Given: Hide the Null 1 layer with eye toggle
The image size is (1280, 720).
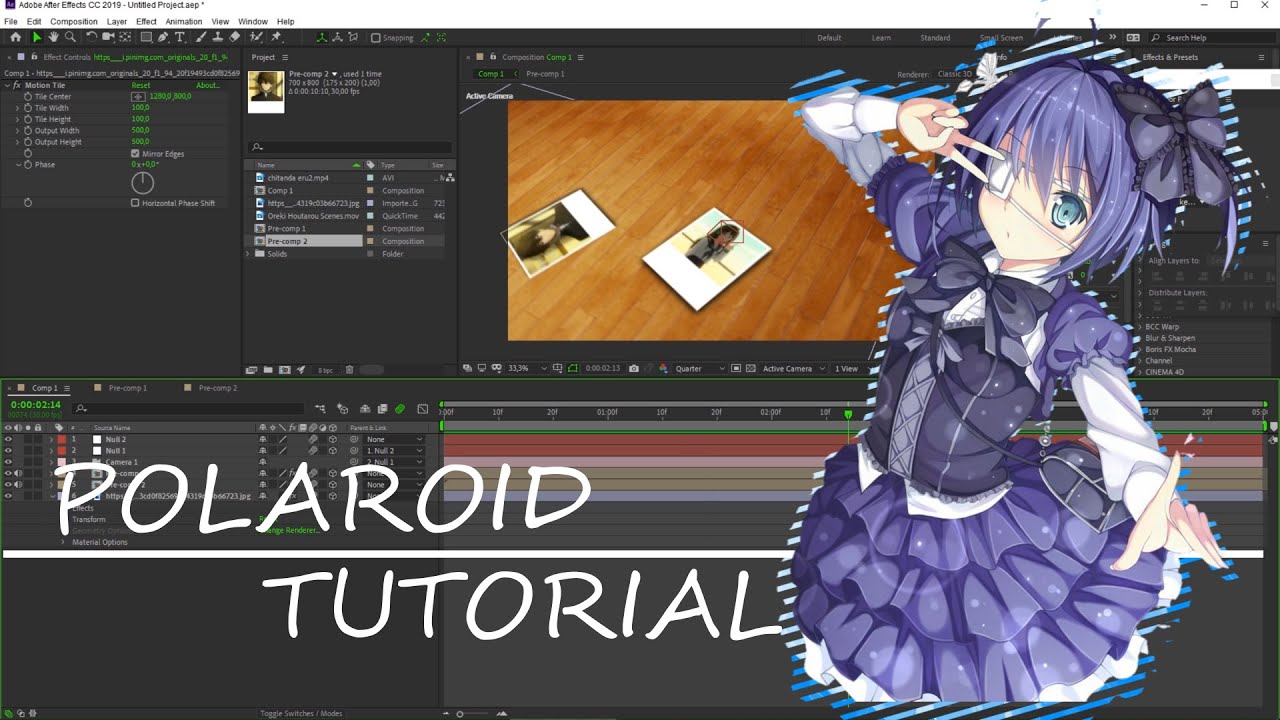Looking at the screenshot, I should pyautogui.click(x=8, y=451).
